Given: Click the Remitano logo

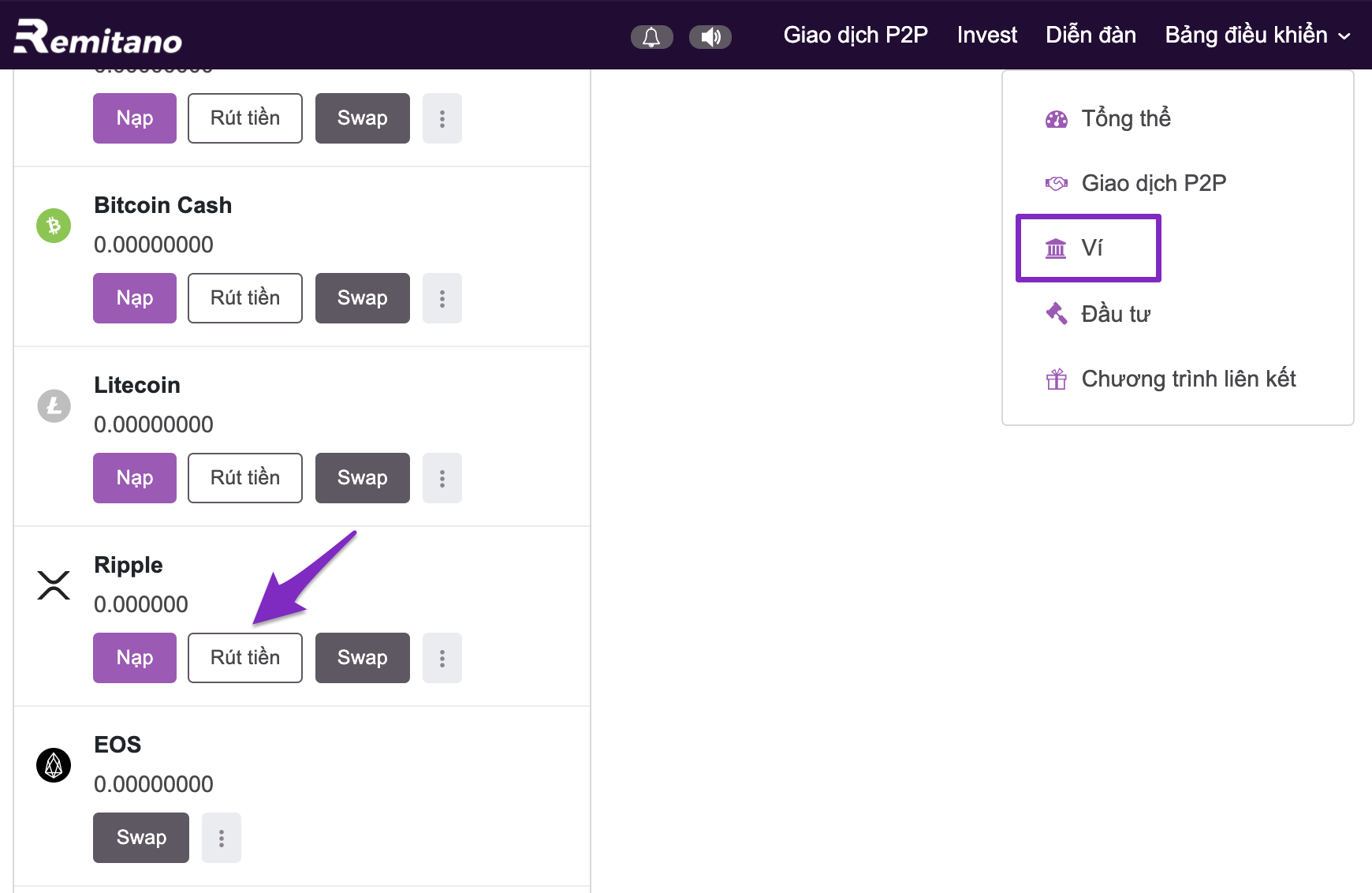Looking at the screenshot, I should (98, 36).
